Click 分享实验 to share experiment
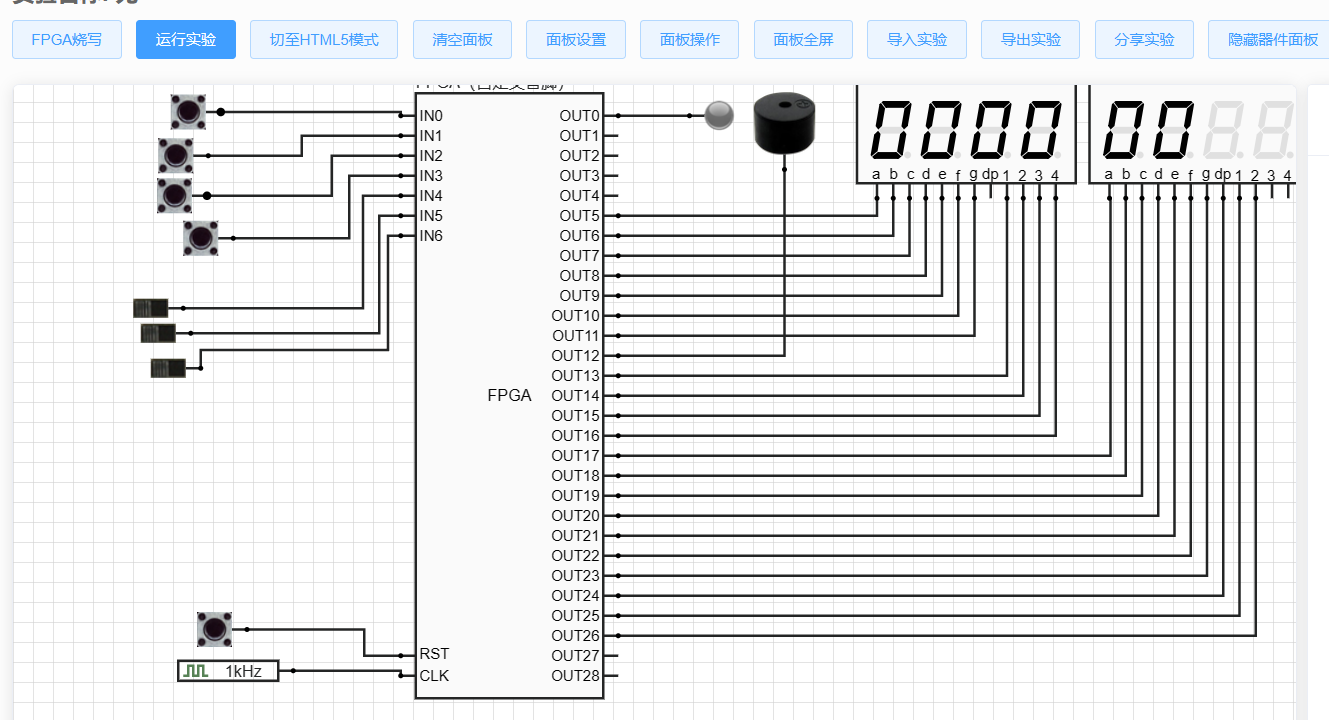 (x=1145, y=40)
